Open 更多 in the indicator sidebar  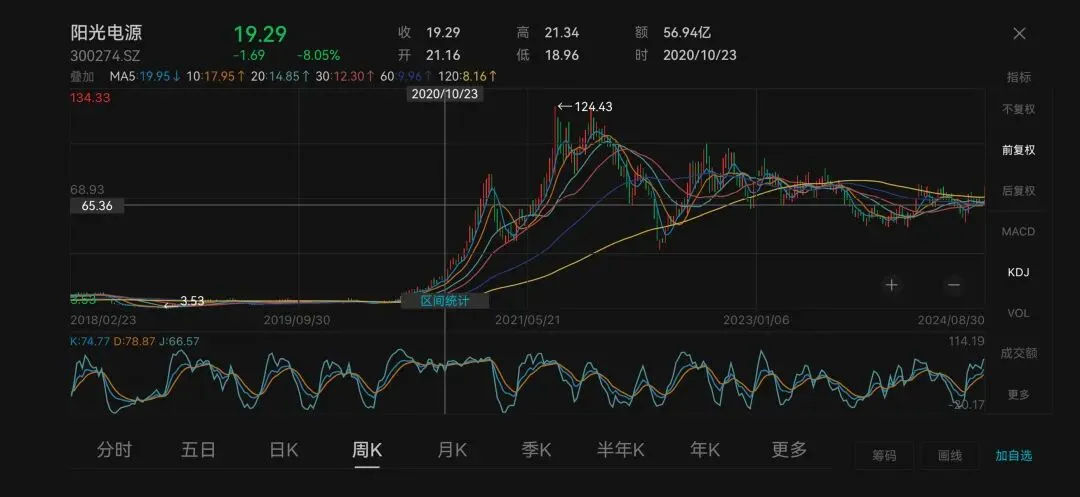1019,394
